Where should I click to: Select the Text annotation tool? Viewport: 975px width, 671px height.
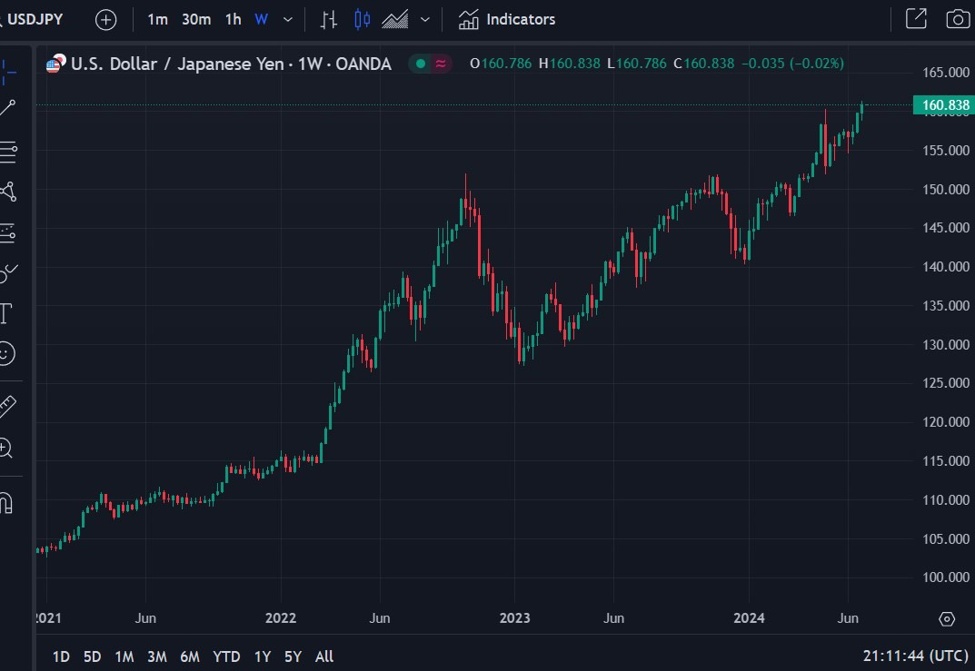(x=6, y=313)
